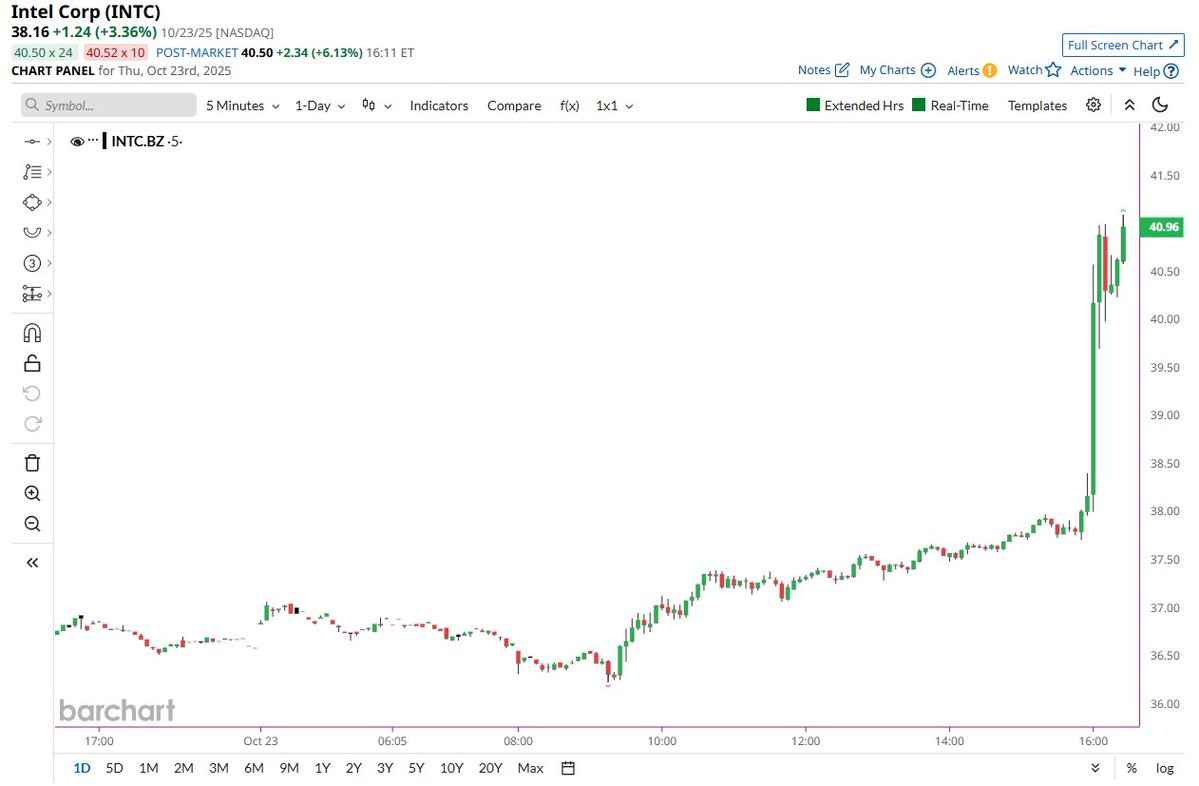Click the redo arrow icon

point(32,424)
